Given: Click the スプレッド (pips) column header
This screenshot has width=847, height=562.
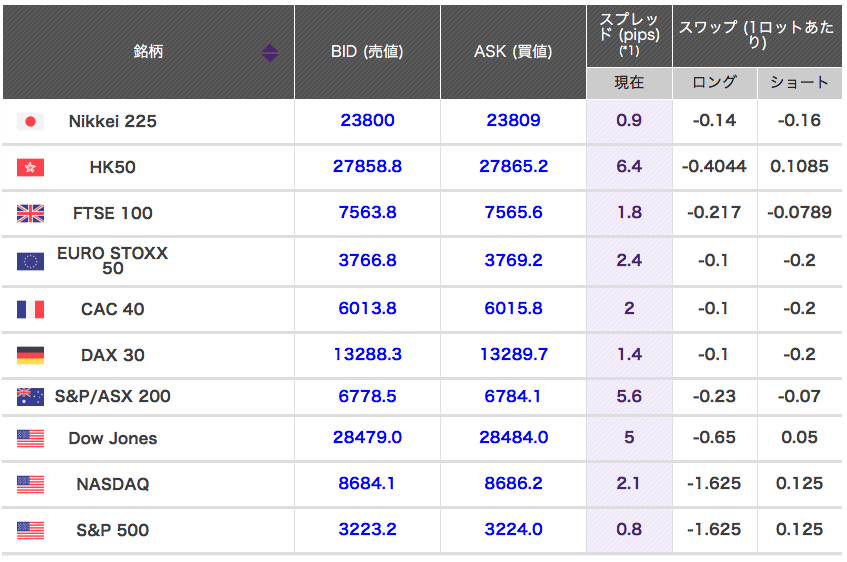Looking at the screenshot, I should (628, 35).
